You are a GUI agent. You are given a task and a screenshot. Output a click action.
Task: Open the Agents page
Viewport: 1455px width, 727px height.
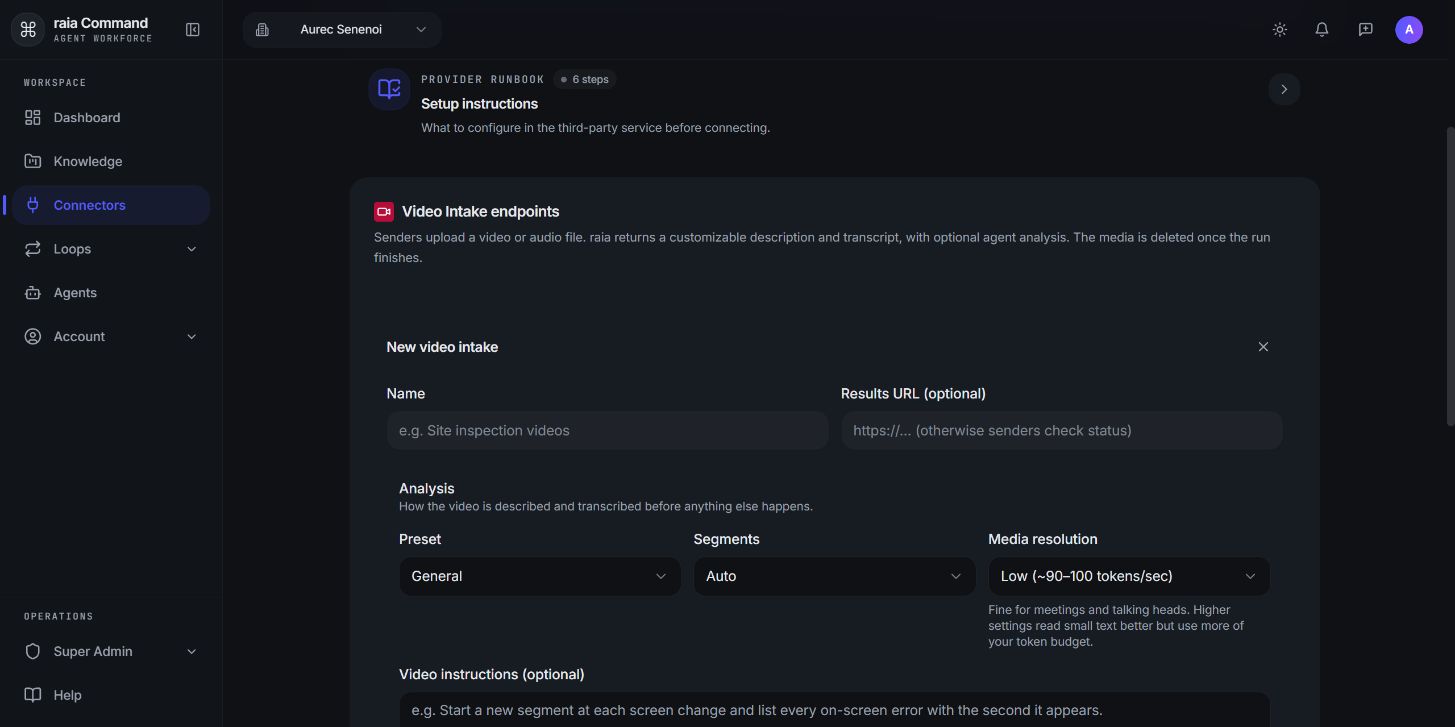pos(111,293)
